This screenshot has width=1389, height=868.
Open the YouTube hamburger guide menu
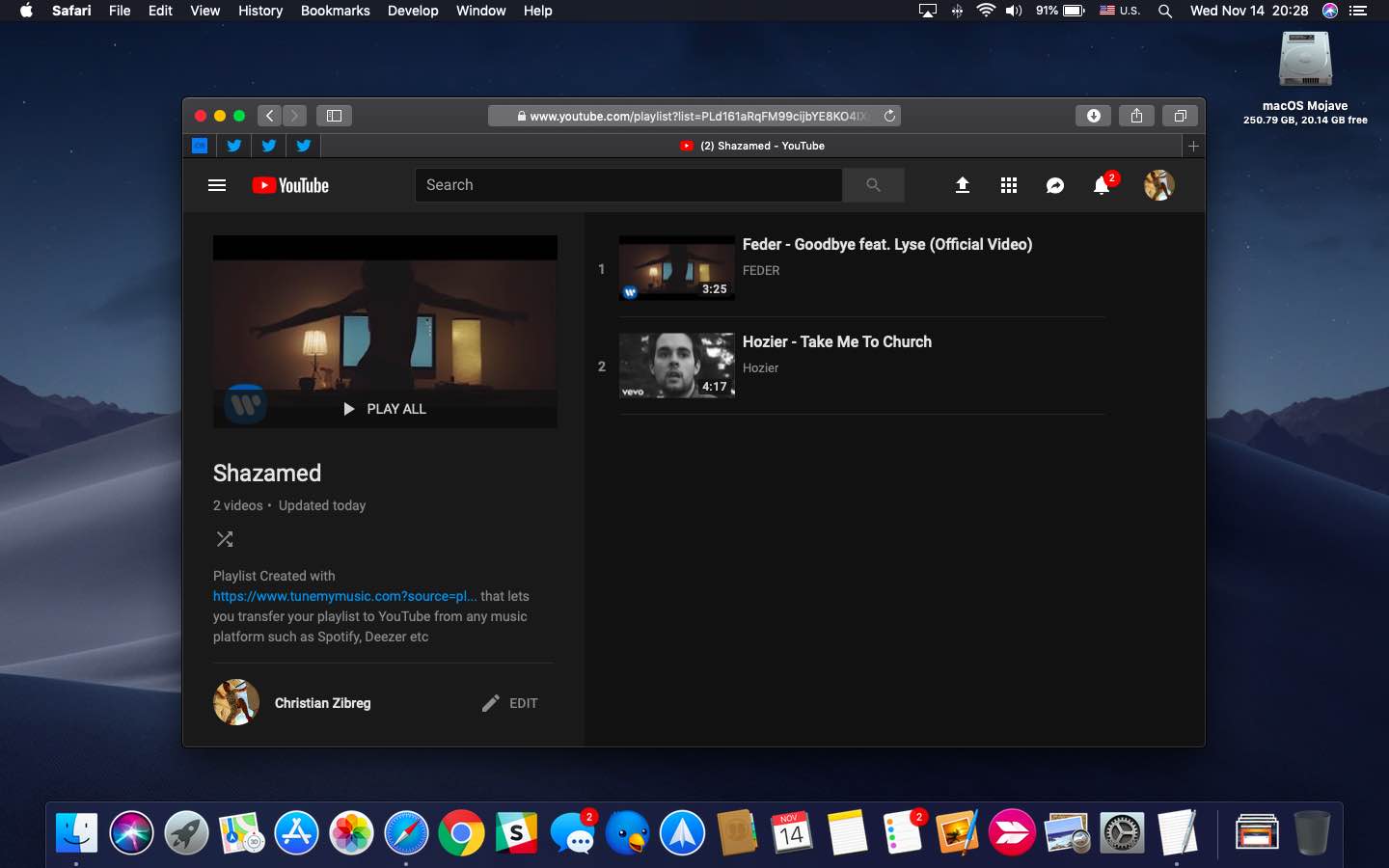217,185
